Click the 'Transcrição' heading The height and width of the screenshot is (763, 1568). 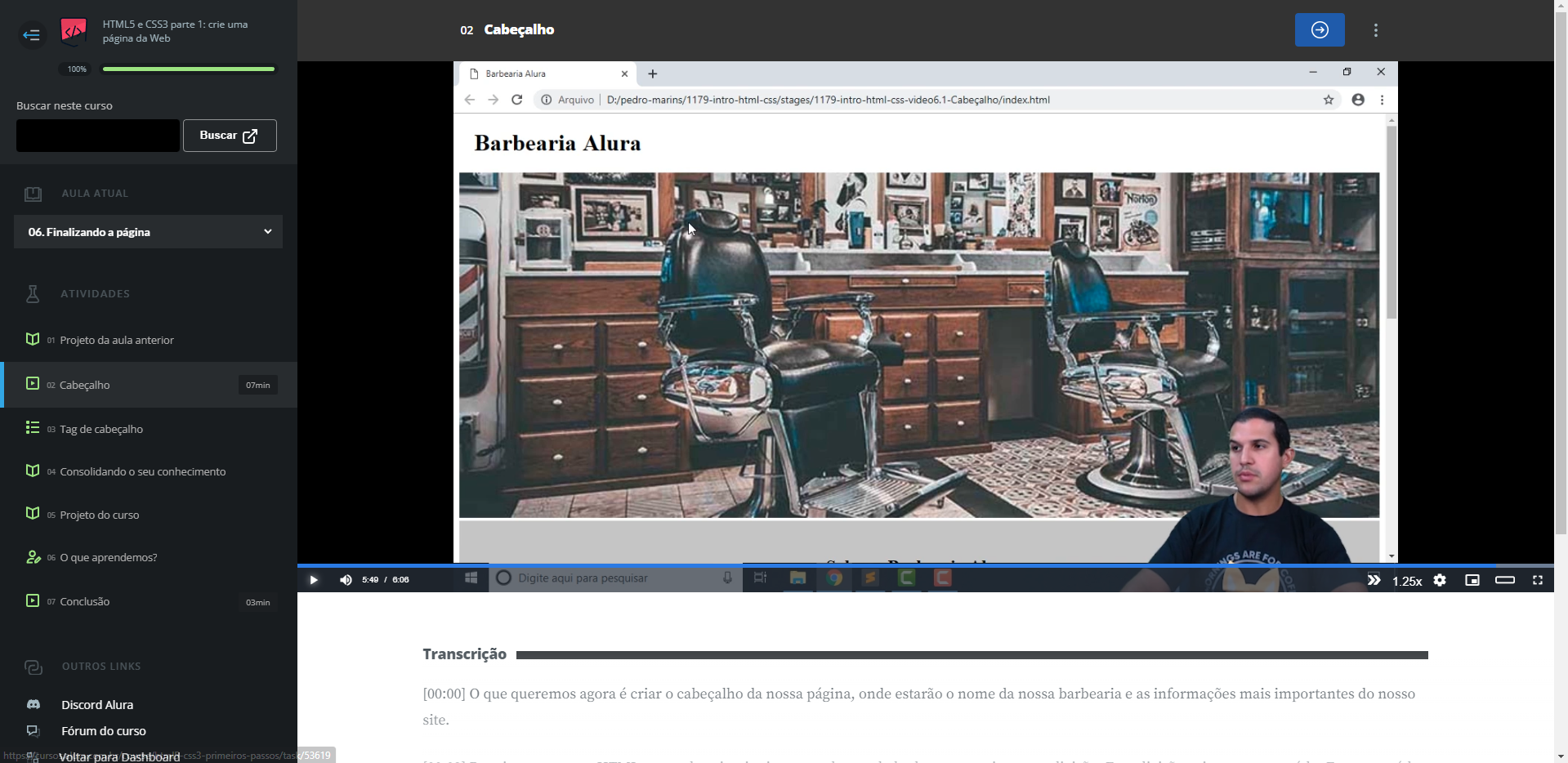pos(464,654)
